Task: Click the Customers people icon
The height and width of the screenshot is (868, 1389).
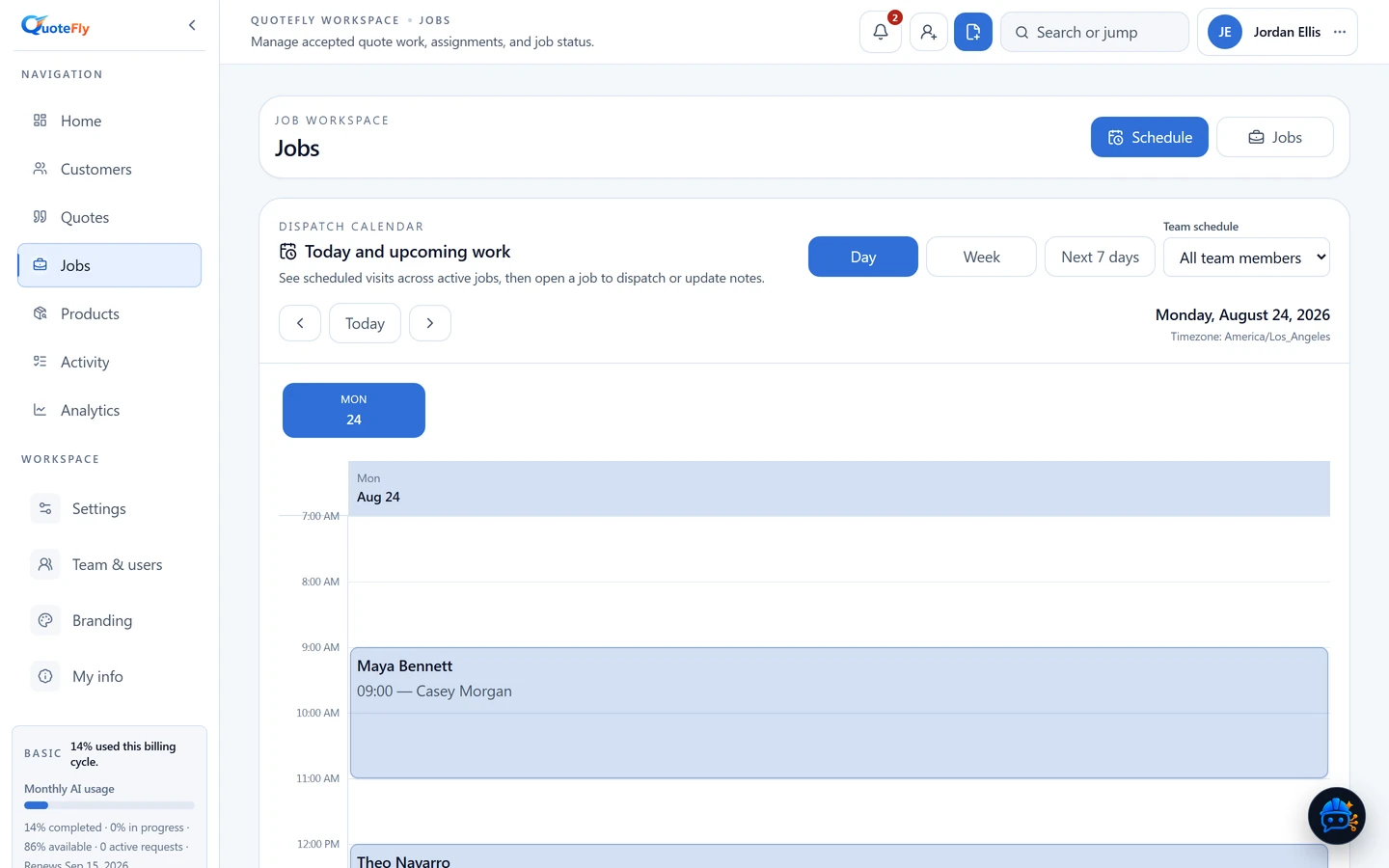Action: pyautogui.click(x=40, y=169)
